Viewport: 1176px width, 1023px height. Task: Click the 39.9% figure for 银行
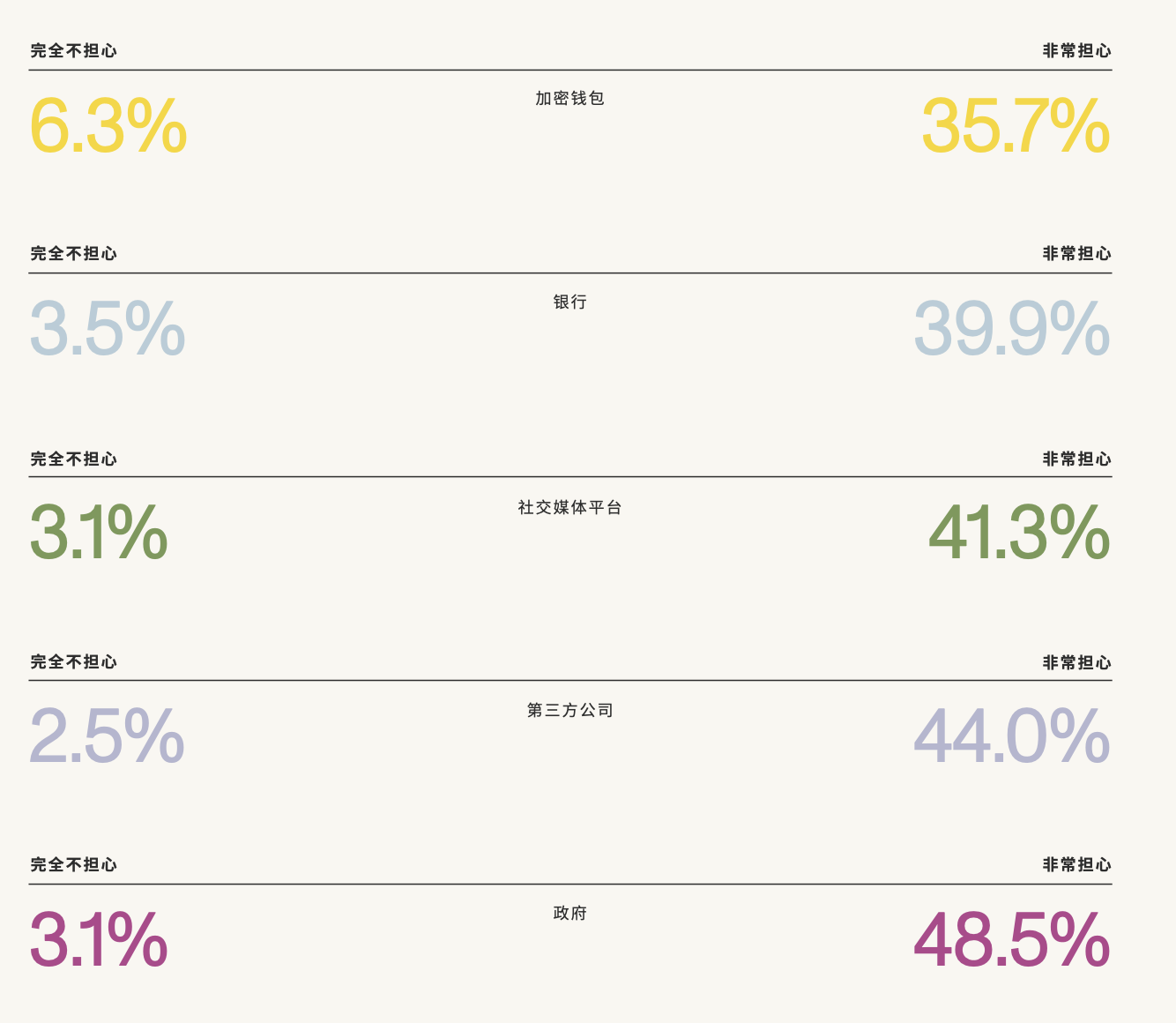click(1011, 328)
